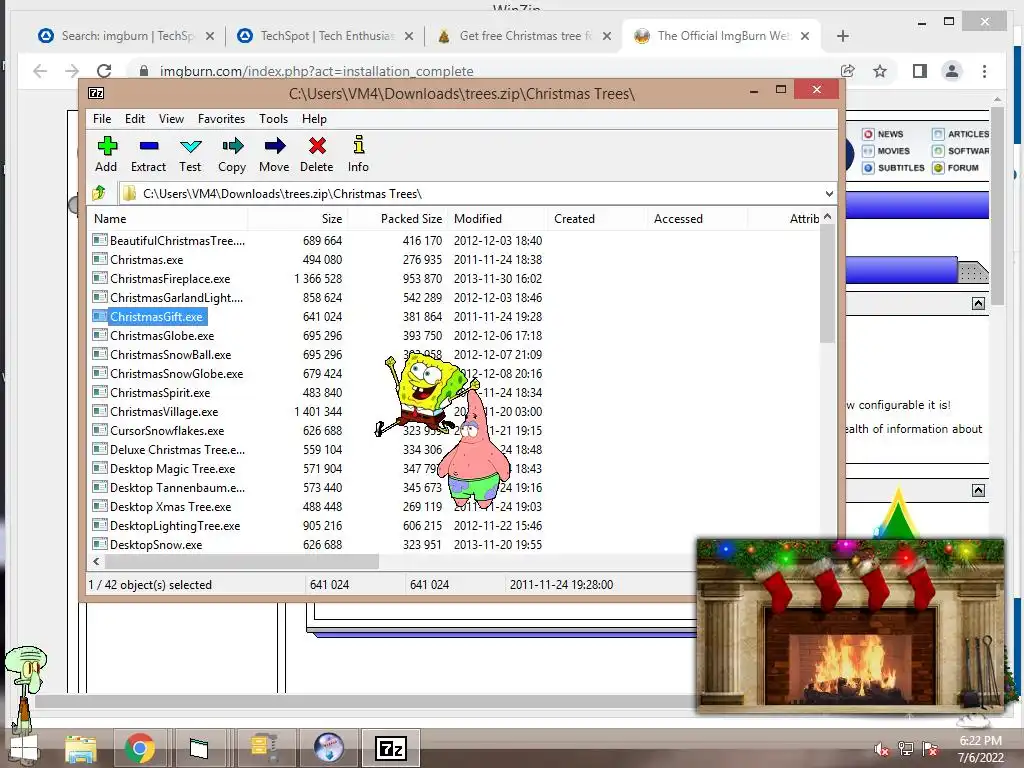Sort the list by the Name column
The width and height of the screenshot is (1024, 768).
tap(167, 219)
